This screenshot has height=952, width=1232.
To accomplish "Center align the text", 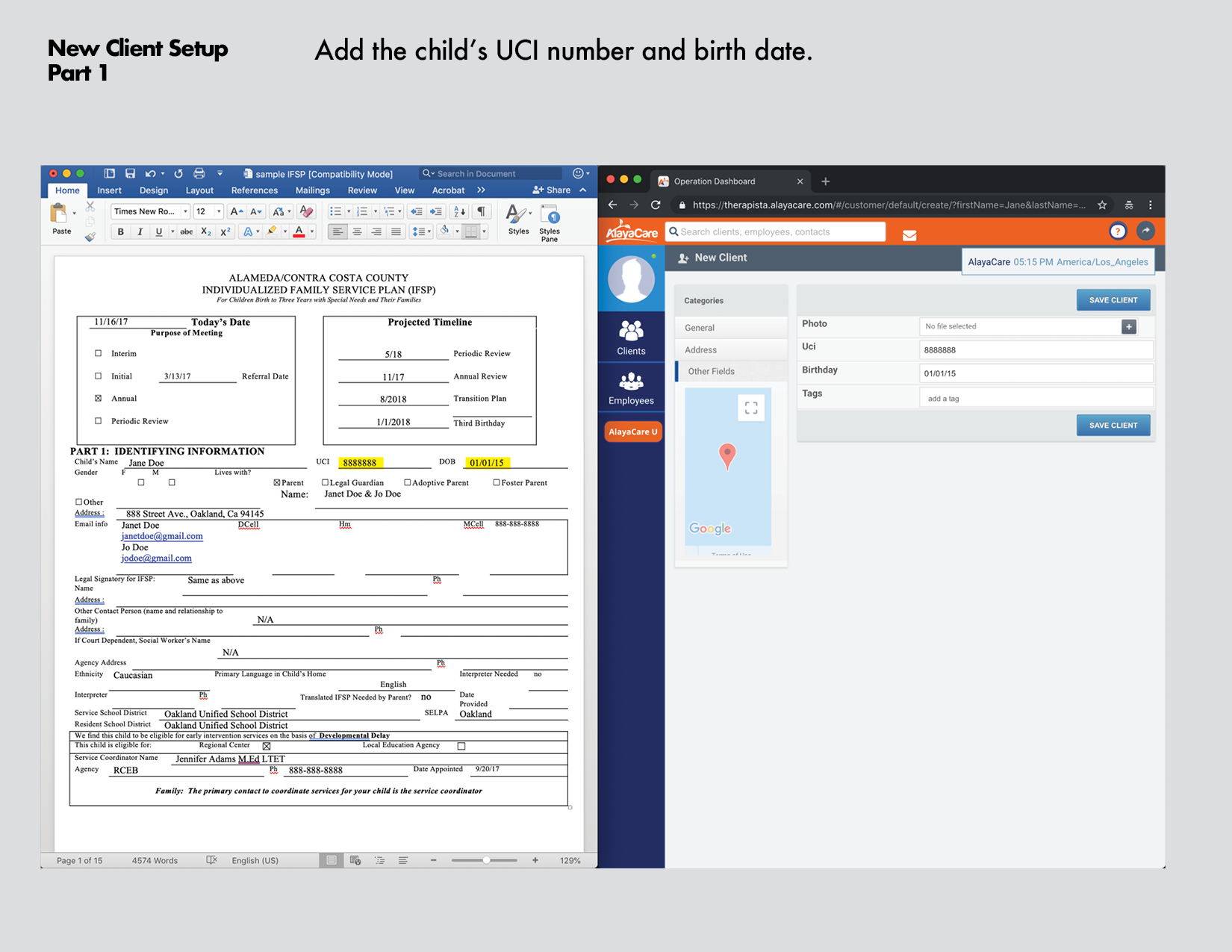I will tap(358, 231).
